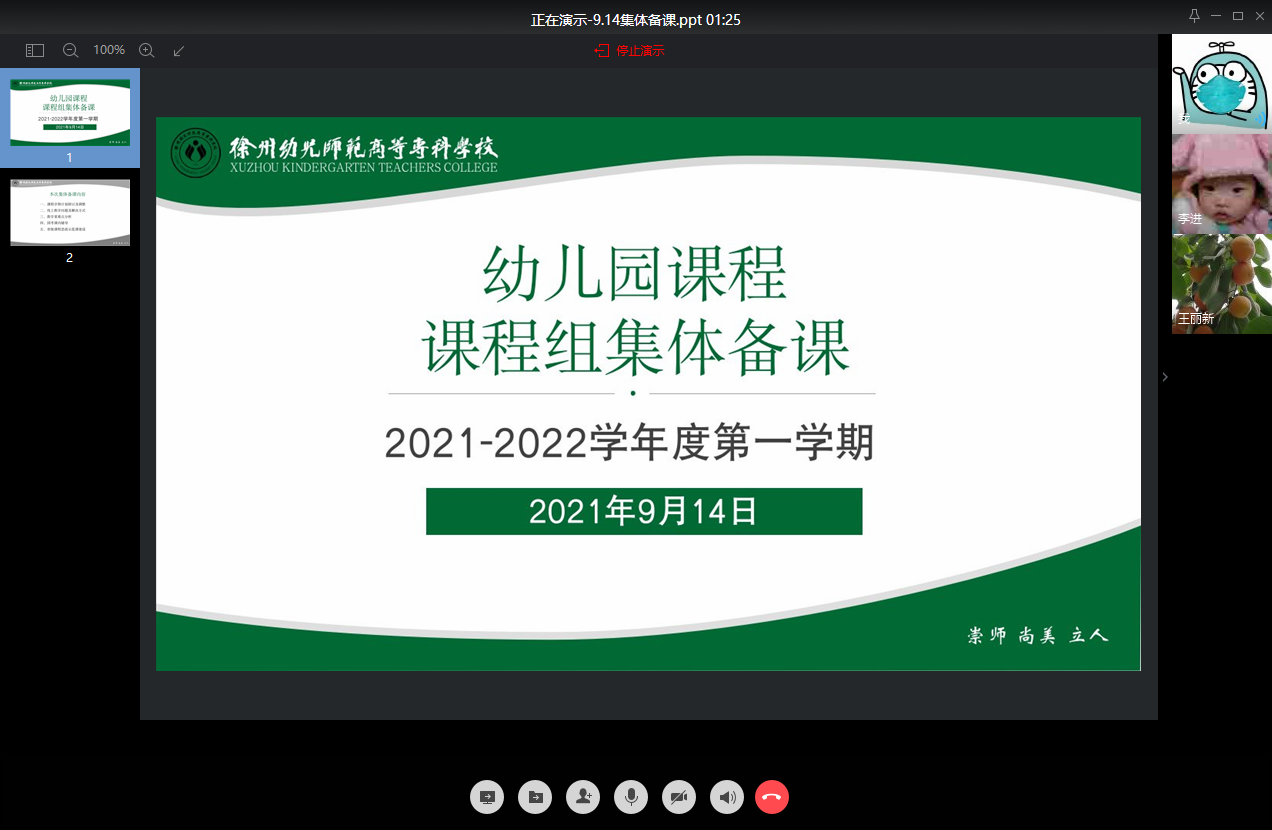This screenshot has height=830, width=1272.
Task: Select slide 1 thumbnail
Action: tap(70, 113)
